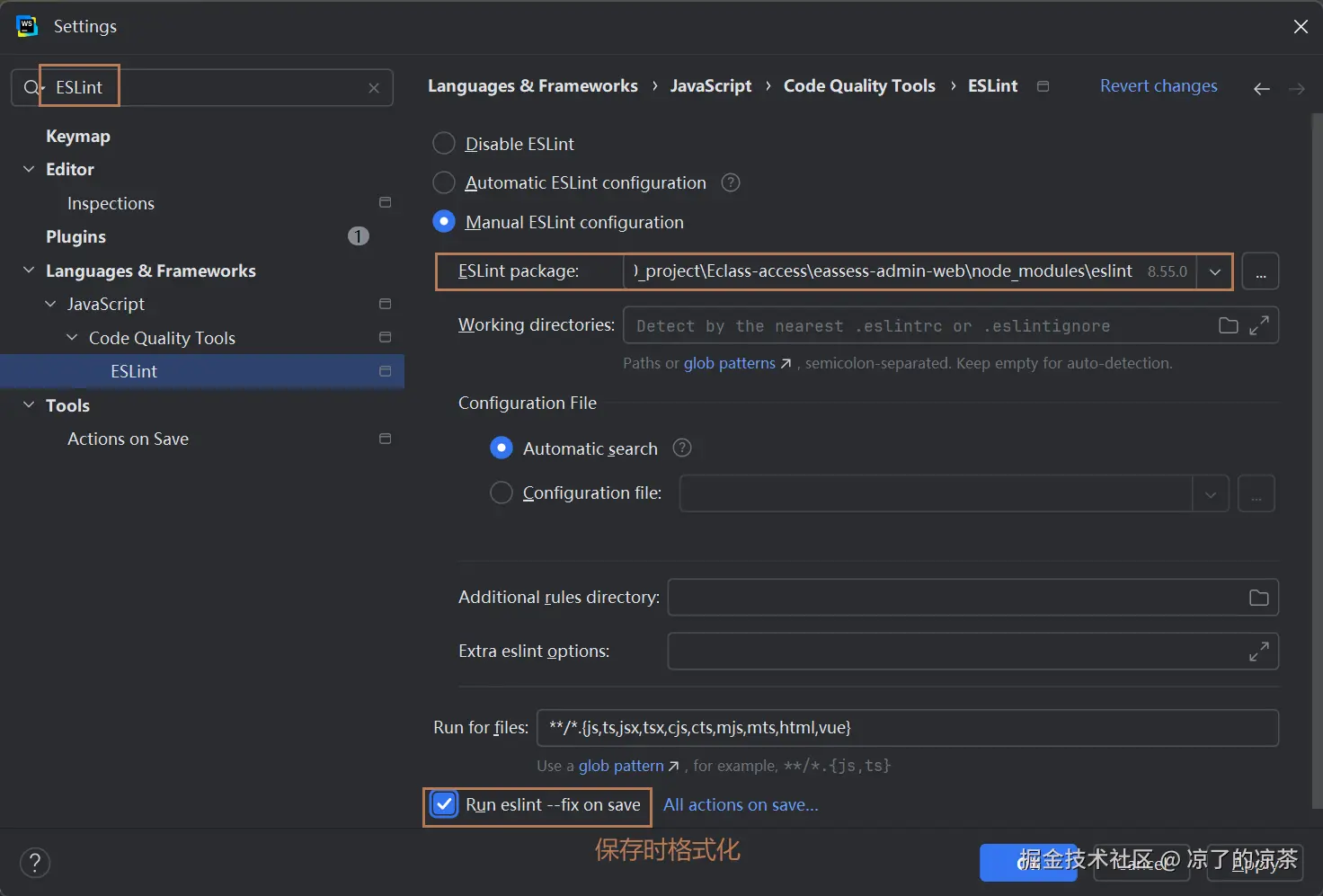Click project-level icon beside ESLint breadcrumb
This screenshot has height=896, width=1323.
1043,86
